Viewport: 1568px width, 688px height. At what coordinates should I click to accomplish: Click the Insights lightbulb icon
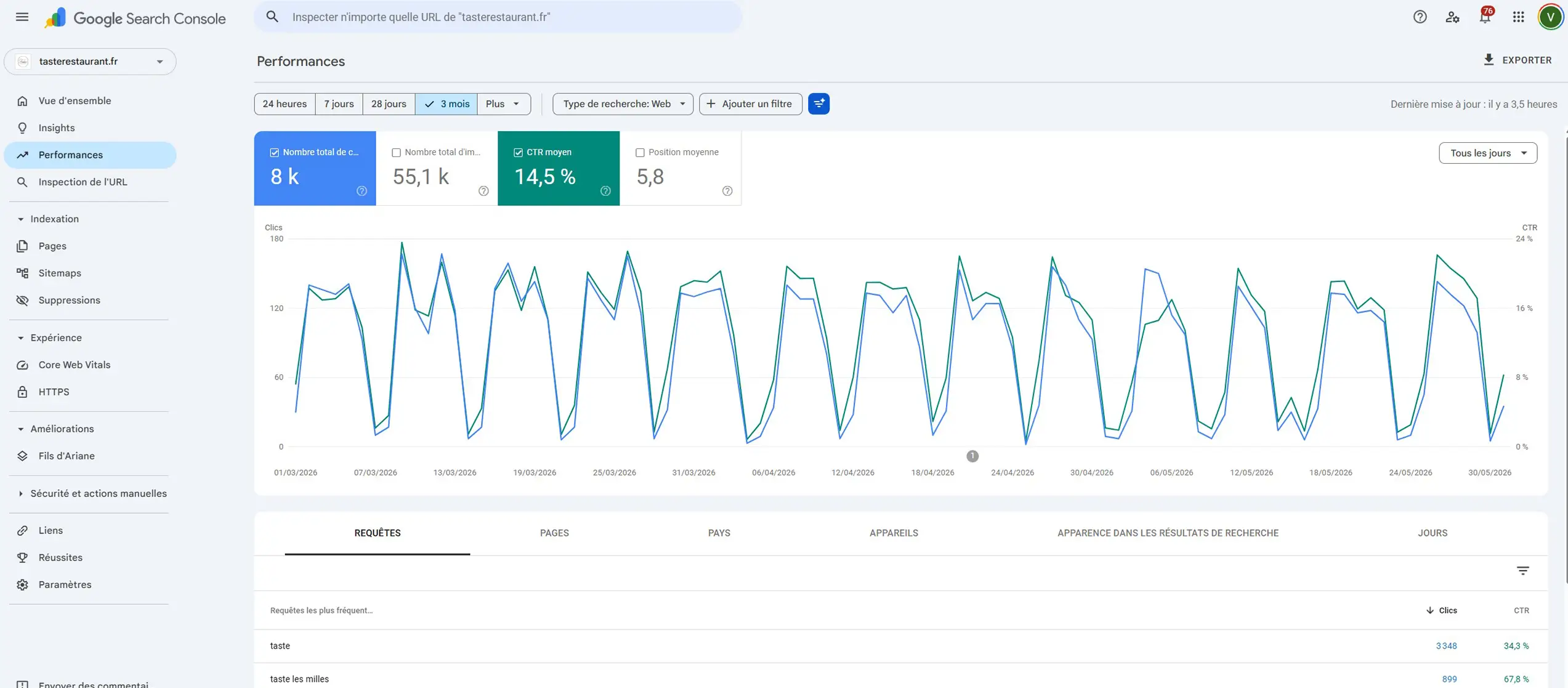22,128
